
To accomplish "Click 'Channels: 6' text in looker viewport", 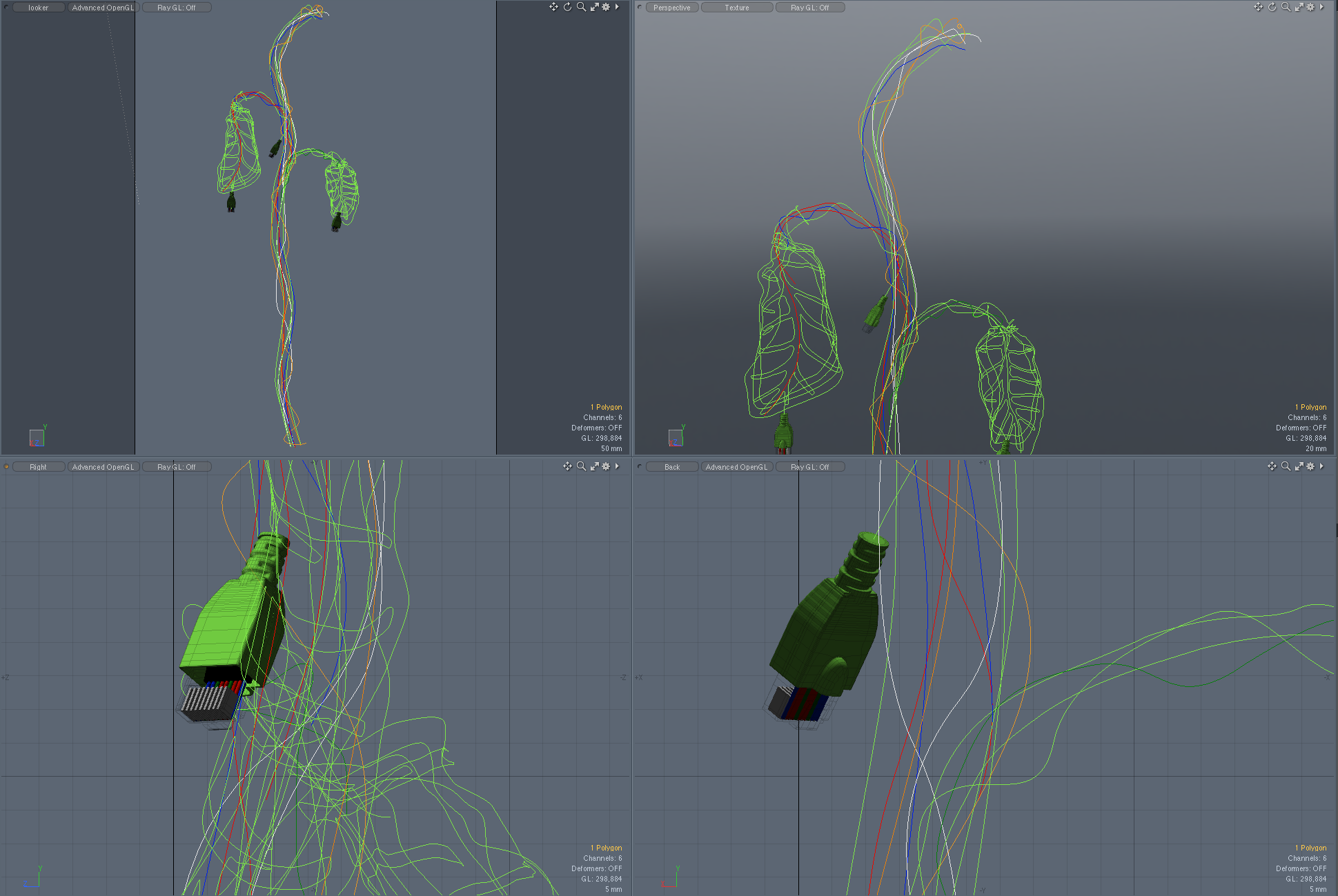I will point(602,417).
